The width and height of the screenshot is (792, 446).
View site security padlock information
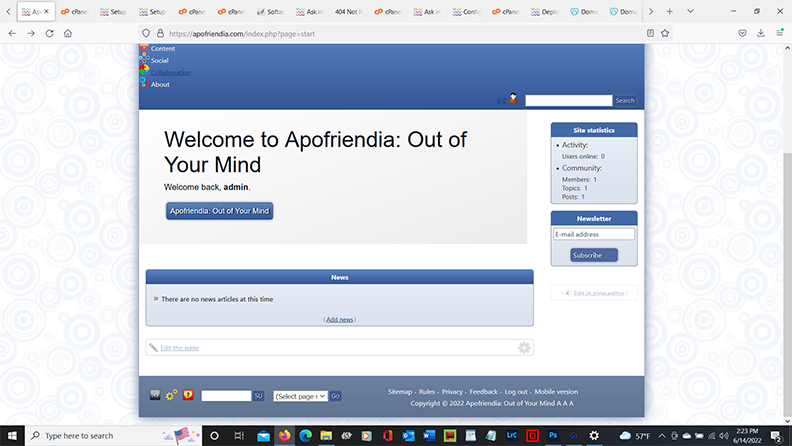tap(160, 33)
